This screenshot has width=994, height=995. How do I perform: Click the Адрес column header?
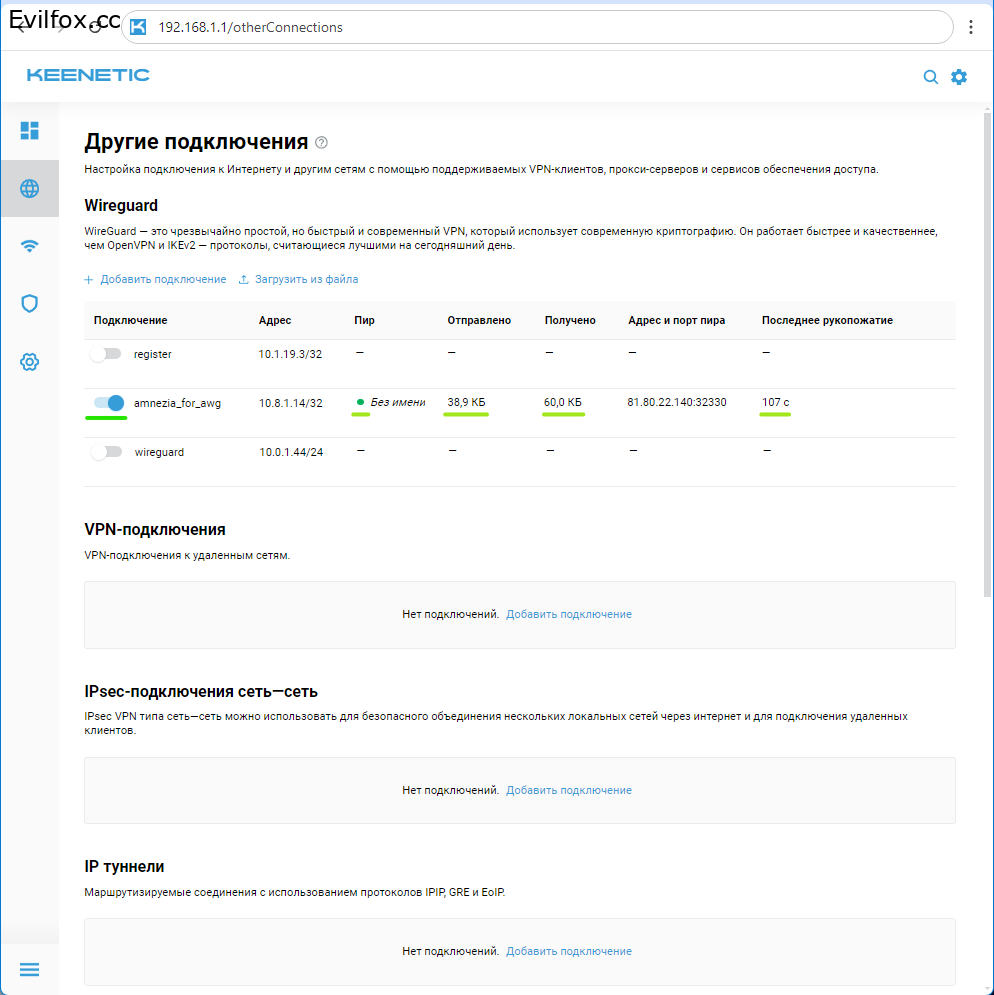point(275,320)
